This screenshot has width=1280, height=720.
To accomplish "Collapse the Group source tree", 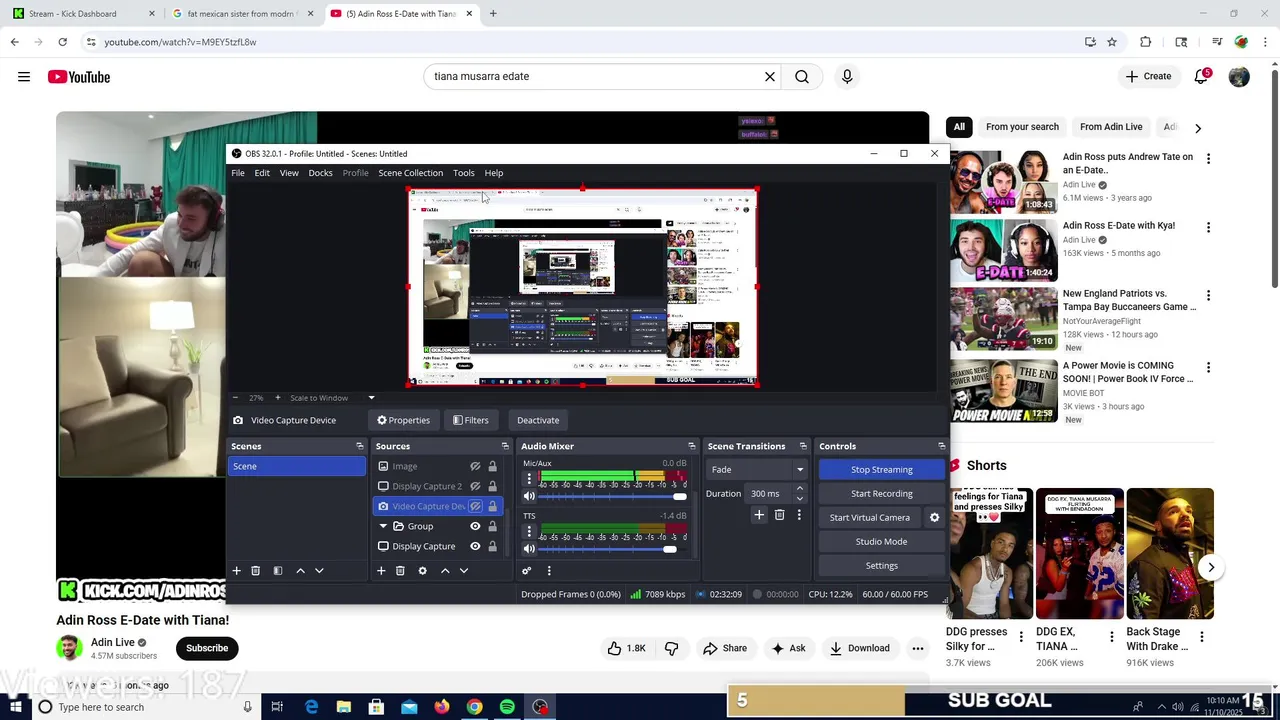I will (x=383, y=526).
